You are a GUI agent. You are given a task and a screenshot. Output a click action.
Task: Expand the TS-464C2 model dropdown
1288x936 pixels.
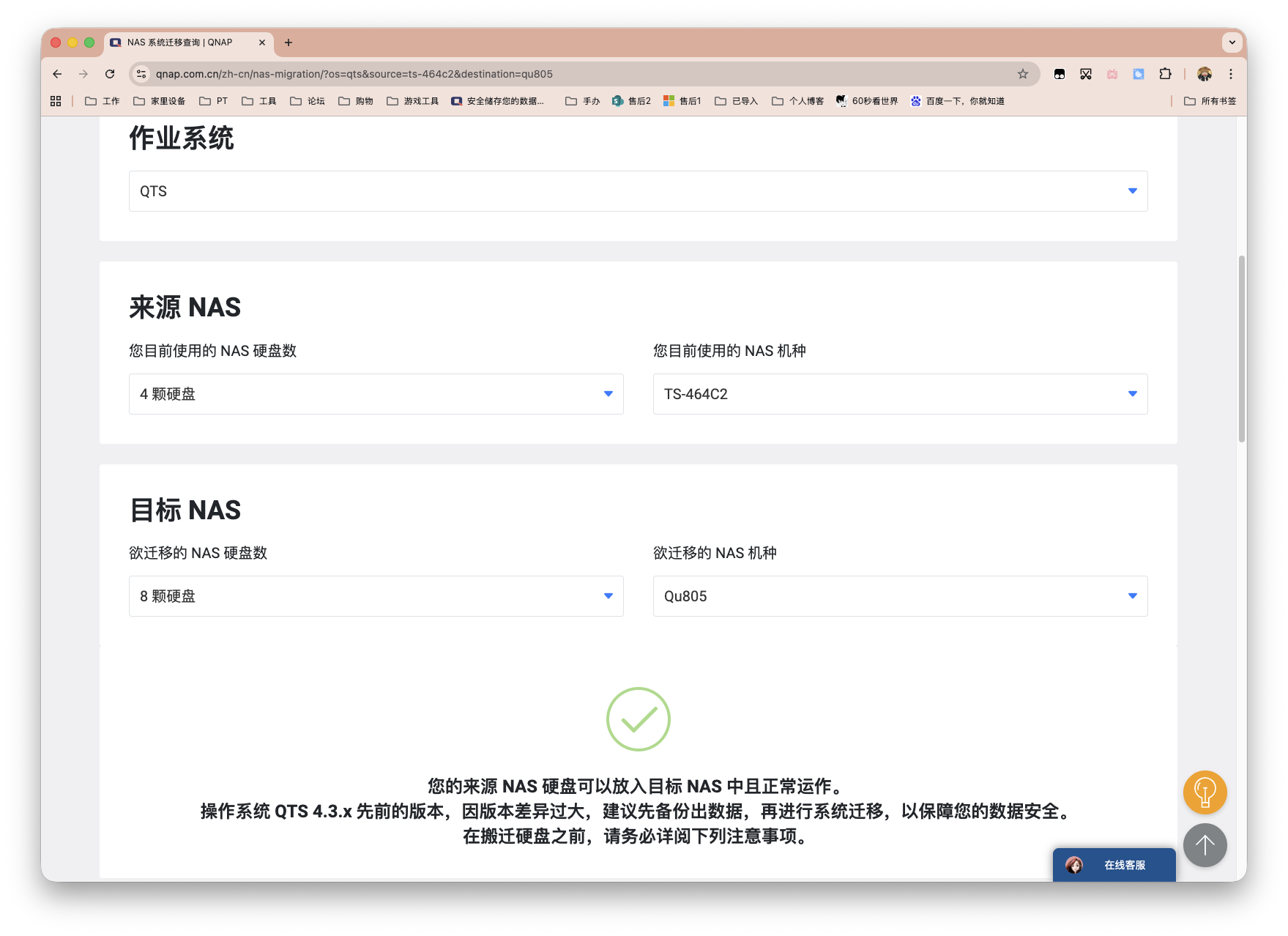click(900, 394)
